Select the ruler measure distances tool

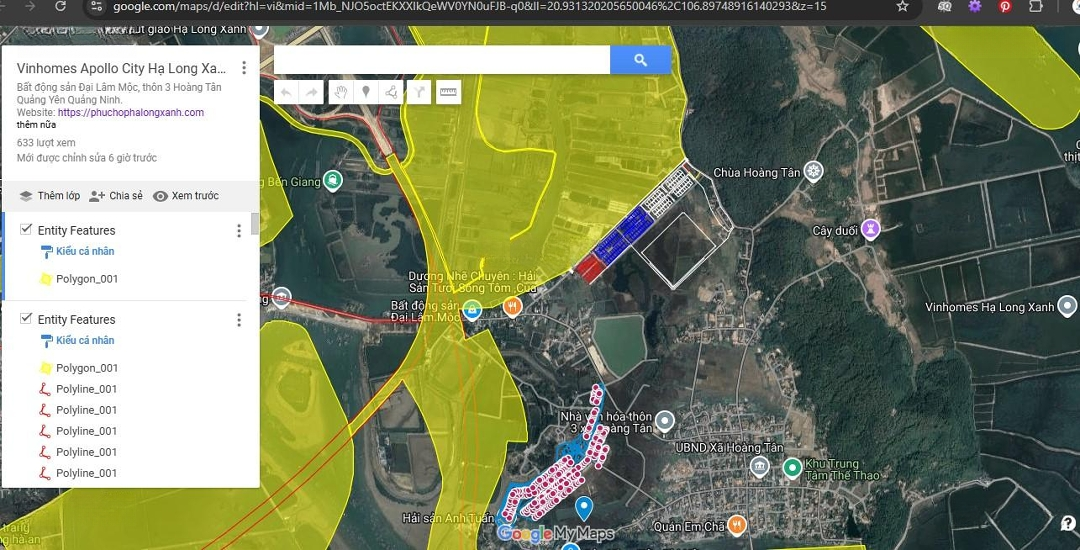coord(448,92)
